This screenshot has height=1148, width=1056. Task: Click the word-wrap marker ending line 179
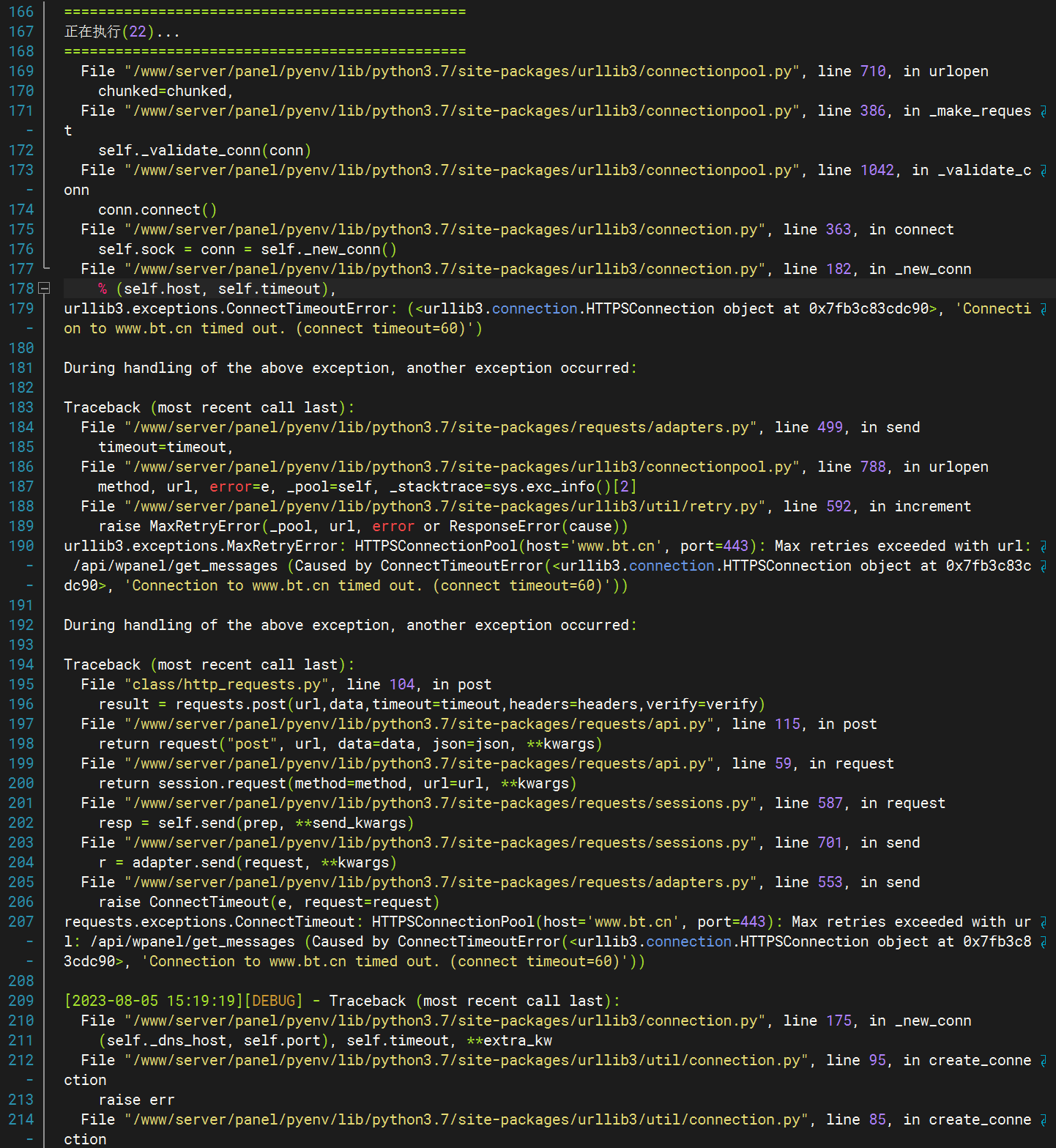(1043, 309)
